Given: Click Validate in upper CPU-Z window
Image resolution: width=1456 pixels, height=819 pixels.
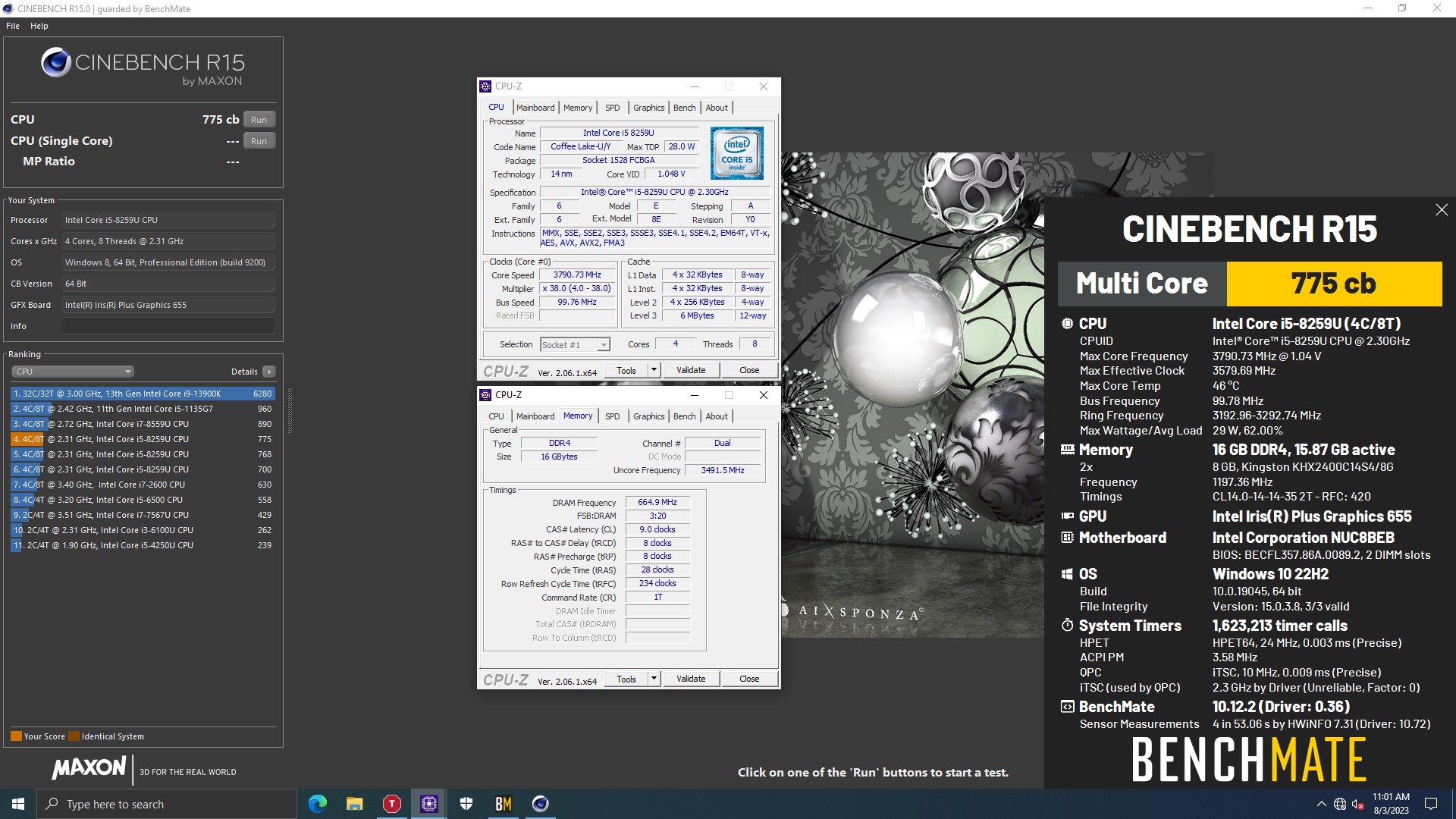Looking at the screenshot, I should coord(691,370).
